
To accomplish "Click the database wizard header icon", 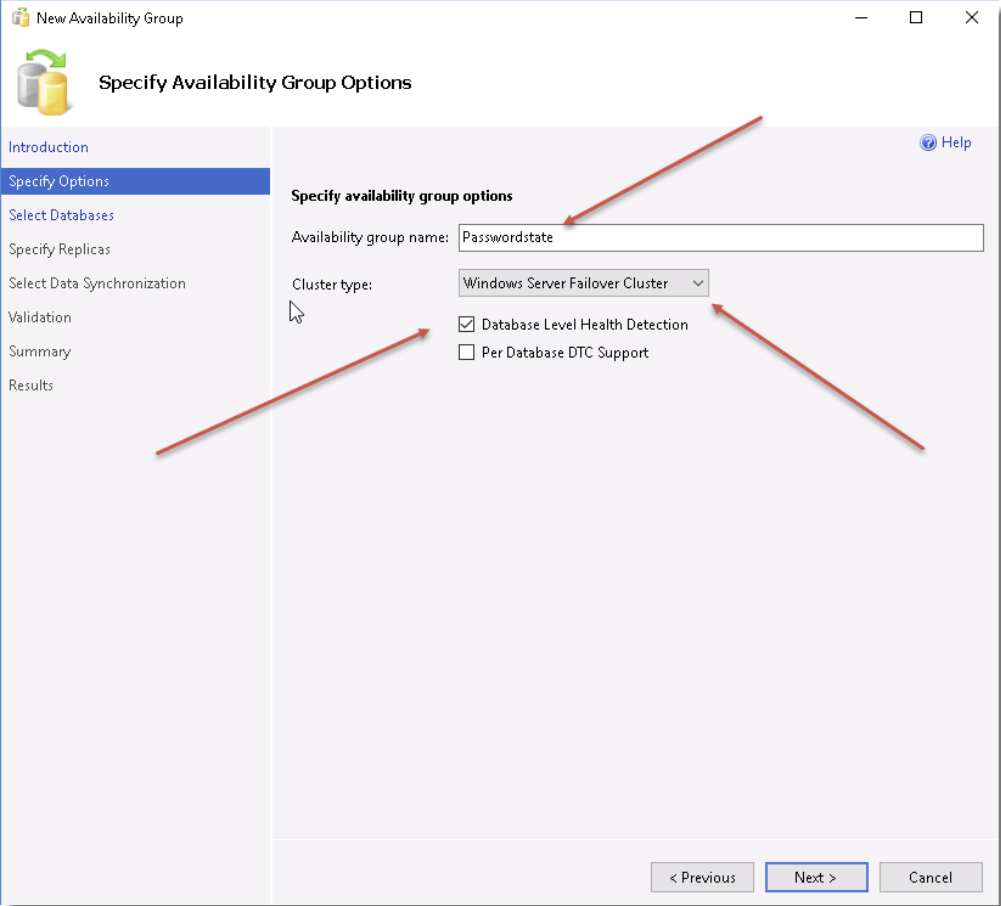I will click(43, 82).
